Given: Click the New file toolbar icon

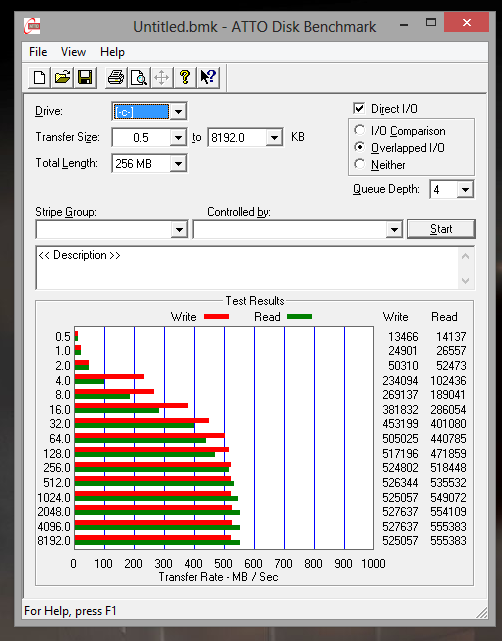Looking at the screenshot, I should click(39, 77).
